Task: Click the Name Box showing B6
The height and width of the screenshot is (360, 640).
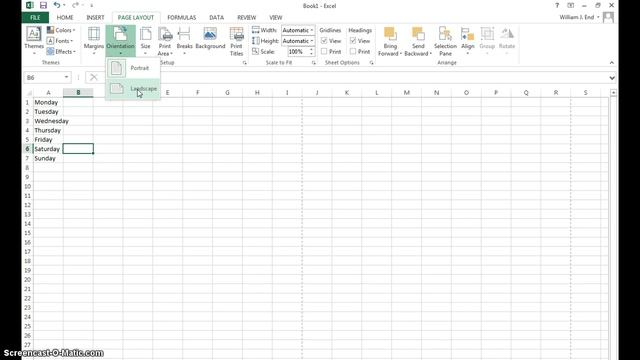Action: point(43,77)
